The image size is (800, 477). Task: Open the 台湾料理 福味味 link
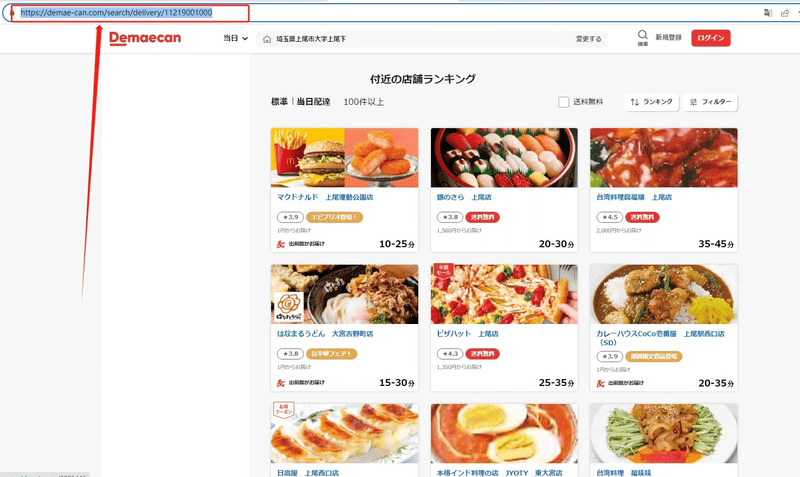(x=624, y=473)
